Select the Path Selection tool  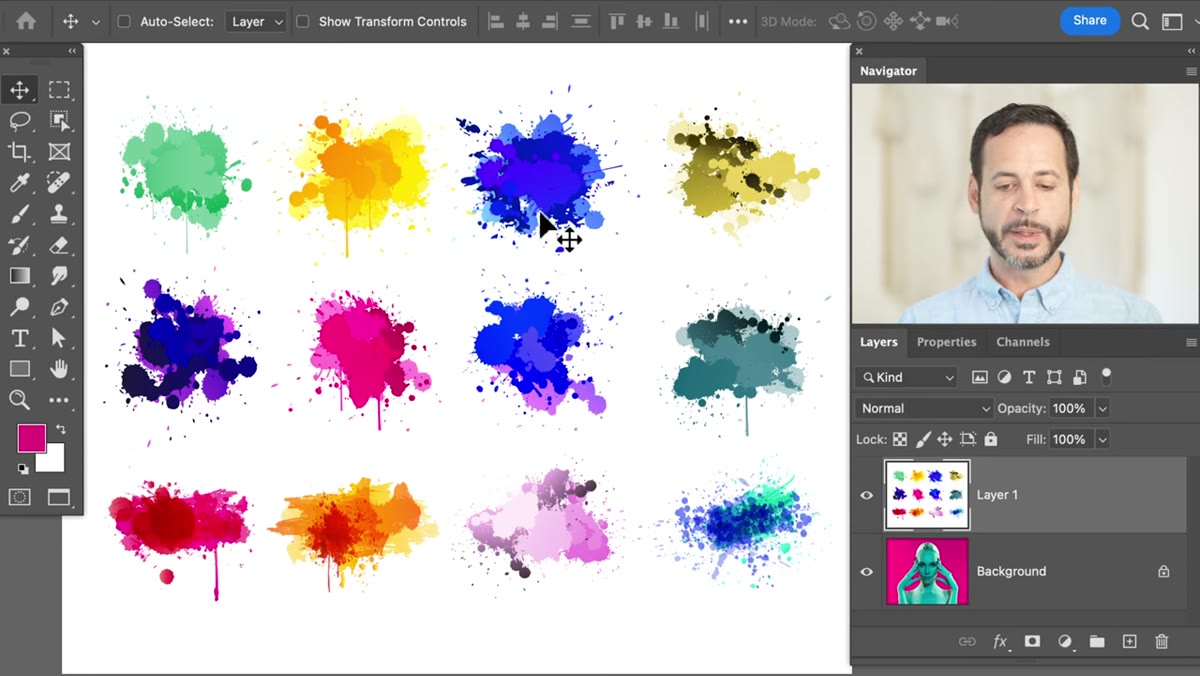(x=59, y=338)
